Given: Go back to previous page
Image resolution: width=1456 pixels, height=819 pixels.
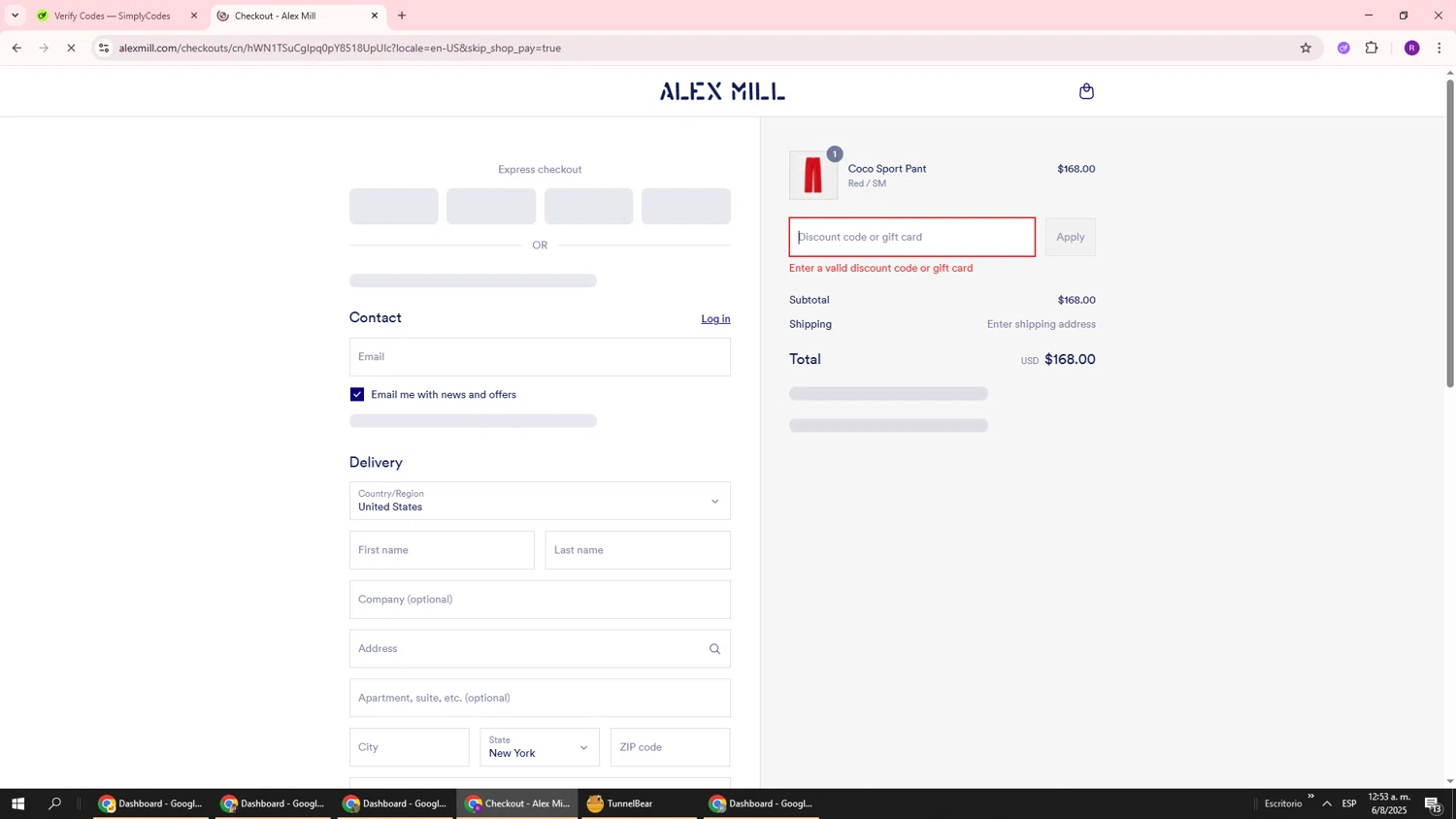Looking at the screenshot, I should (x=17, y=48).
